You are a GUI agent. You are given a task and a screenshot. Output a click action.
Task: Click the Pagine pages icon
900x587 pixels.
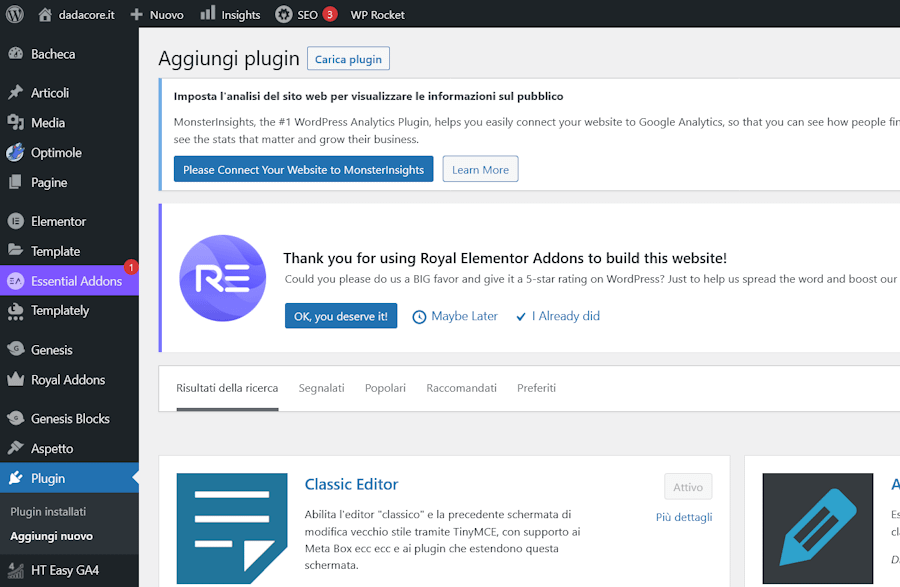click(15, 182)
